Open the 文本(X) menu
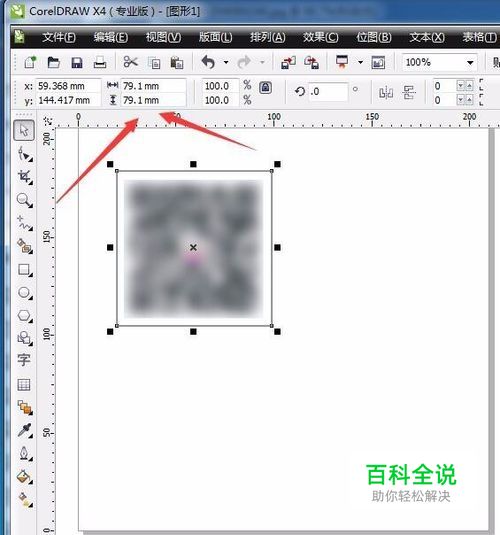The image size is (500, 535). coord(427,37)
